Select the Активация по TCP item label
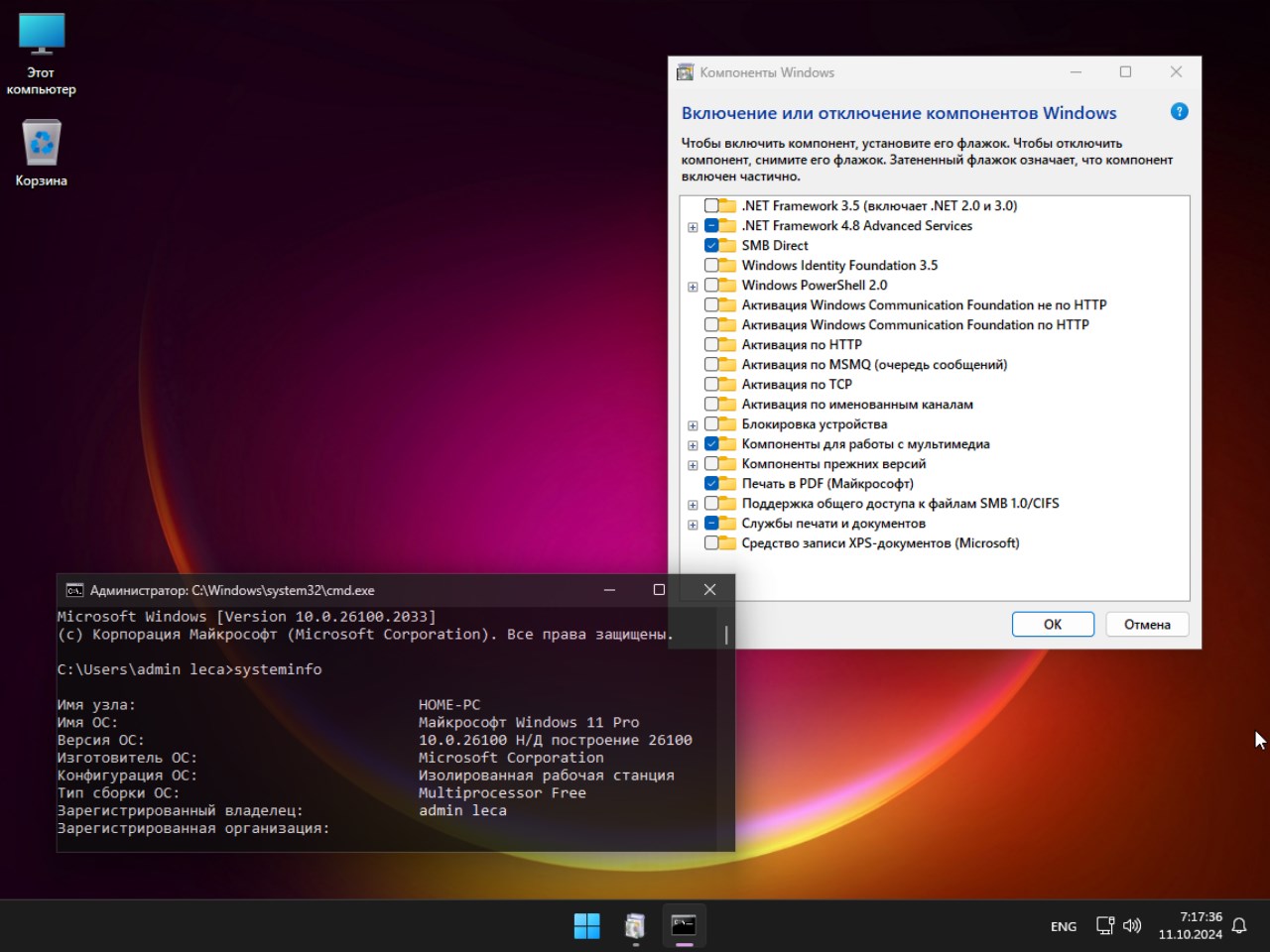This screenshot has height=952, width=1270. coord(796,384)
